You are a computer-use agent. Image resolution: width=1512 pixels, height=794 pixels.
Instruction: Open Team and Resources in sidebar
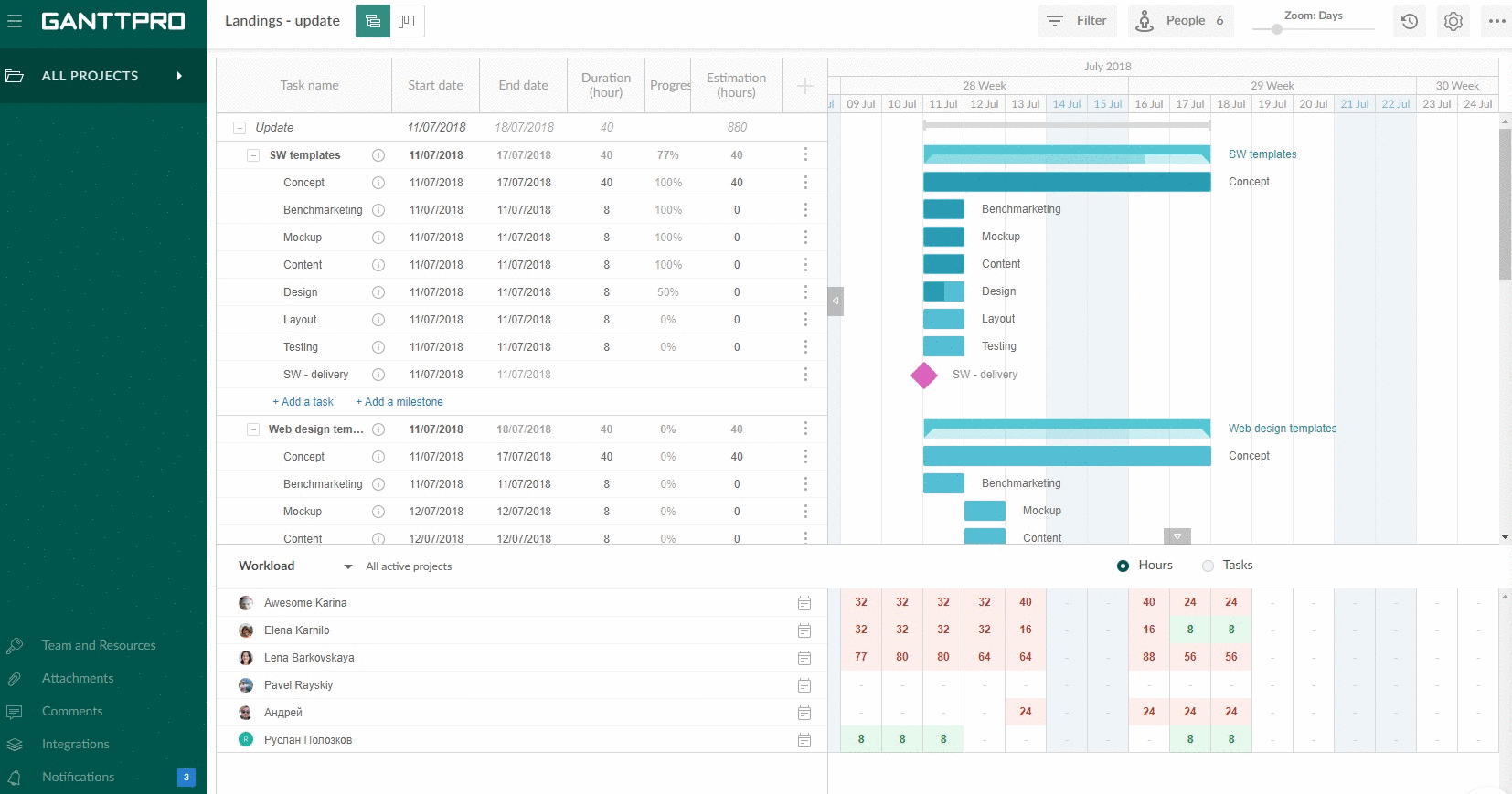[99, 645]
